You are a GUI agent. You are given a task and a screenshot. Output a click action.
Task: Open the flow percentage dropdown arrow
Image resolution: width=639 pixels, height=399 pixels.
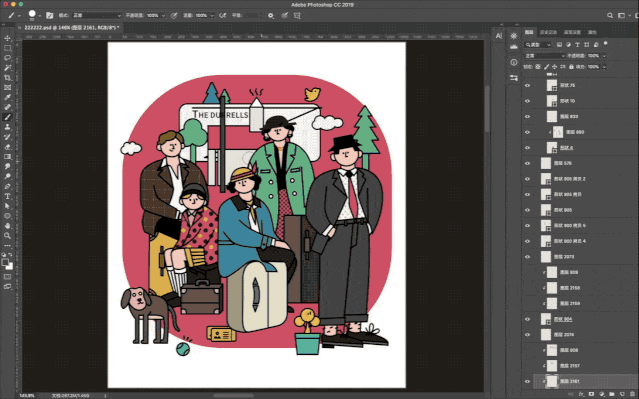(212, 15)
